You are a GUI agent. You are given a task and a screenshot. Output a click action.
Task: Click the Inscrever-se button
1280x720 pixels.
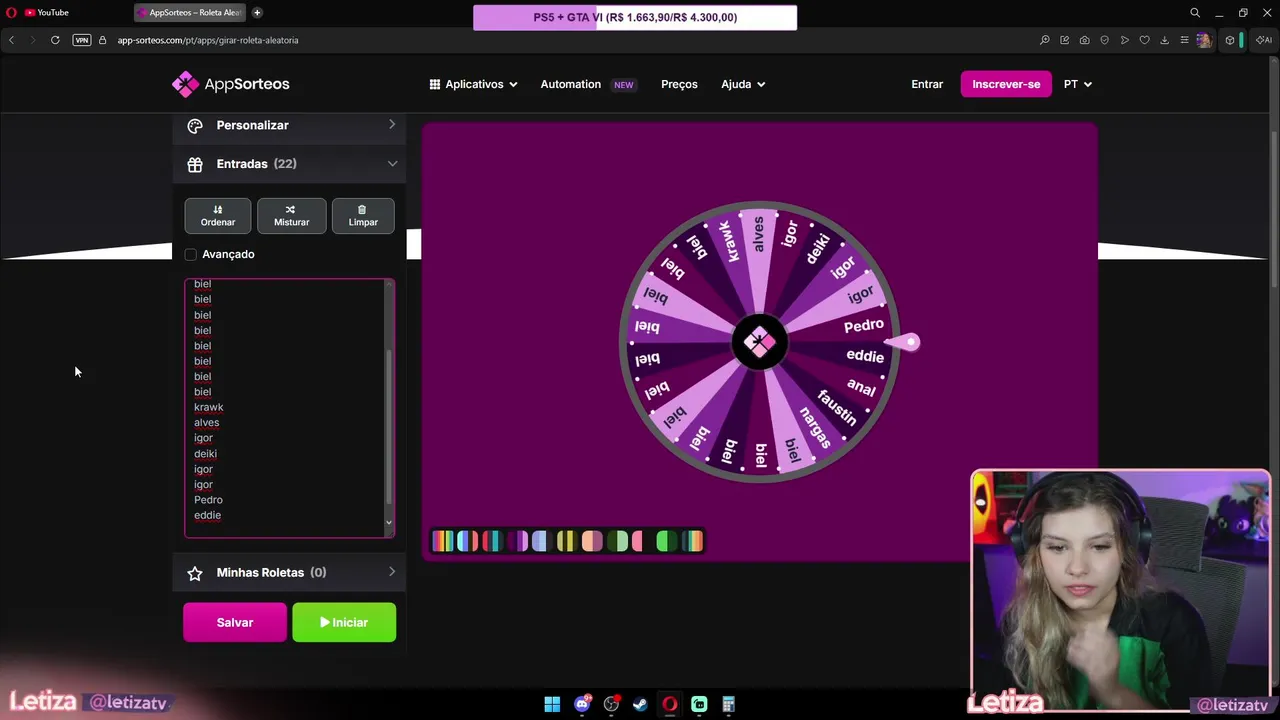[1006, 84]
